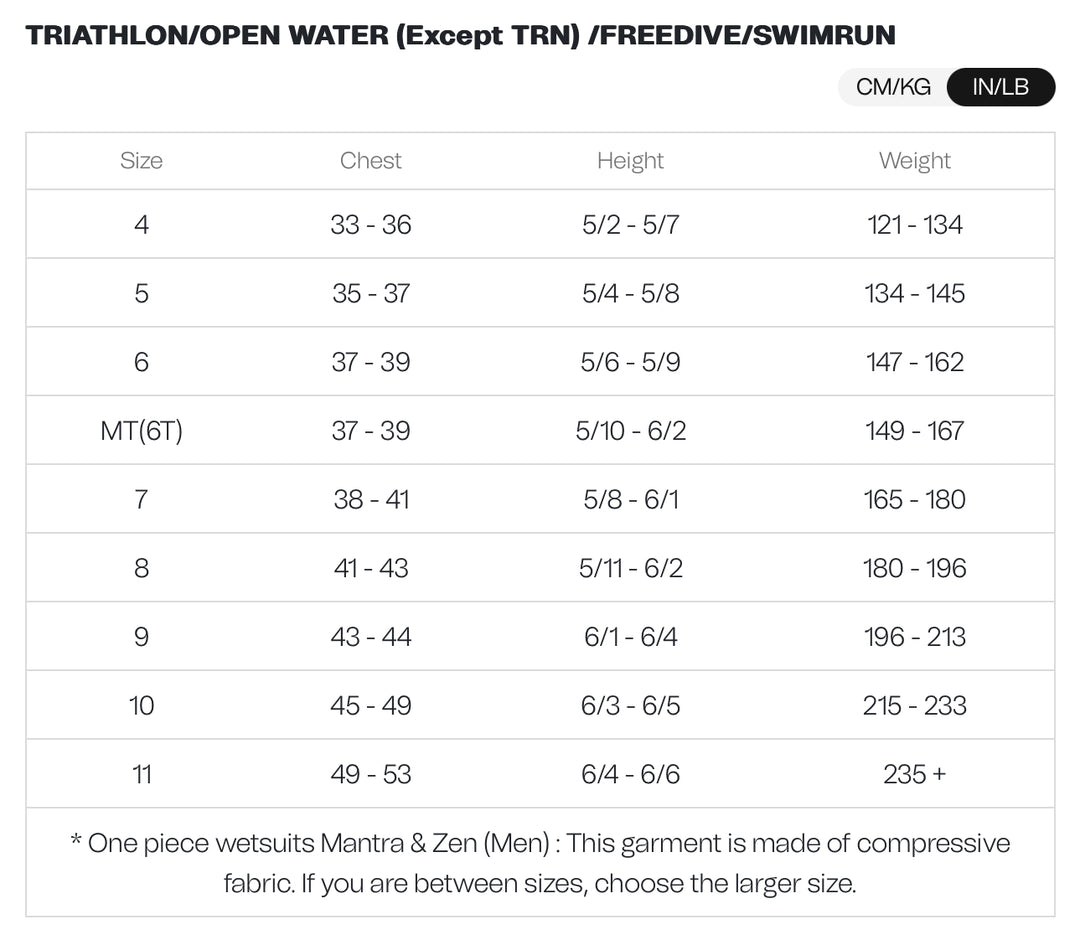Click the Height column header
This screenshot has height=940, width=1080.
pyautogui.click(x=631, y=160)
